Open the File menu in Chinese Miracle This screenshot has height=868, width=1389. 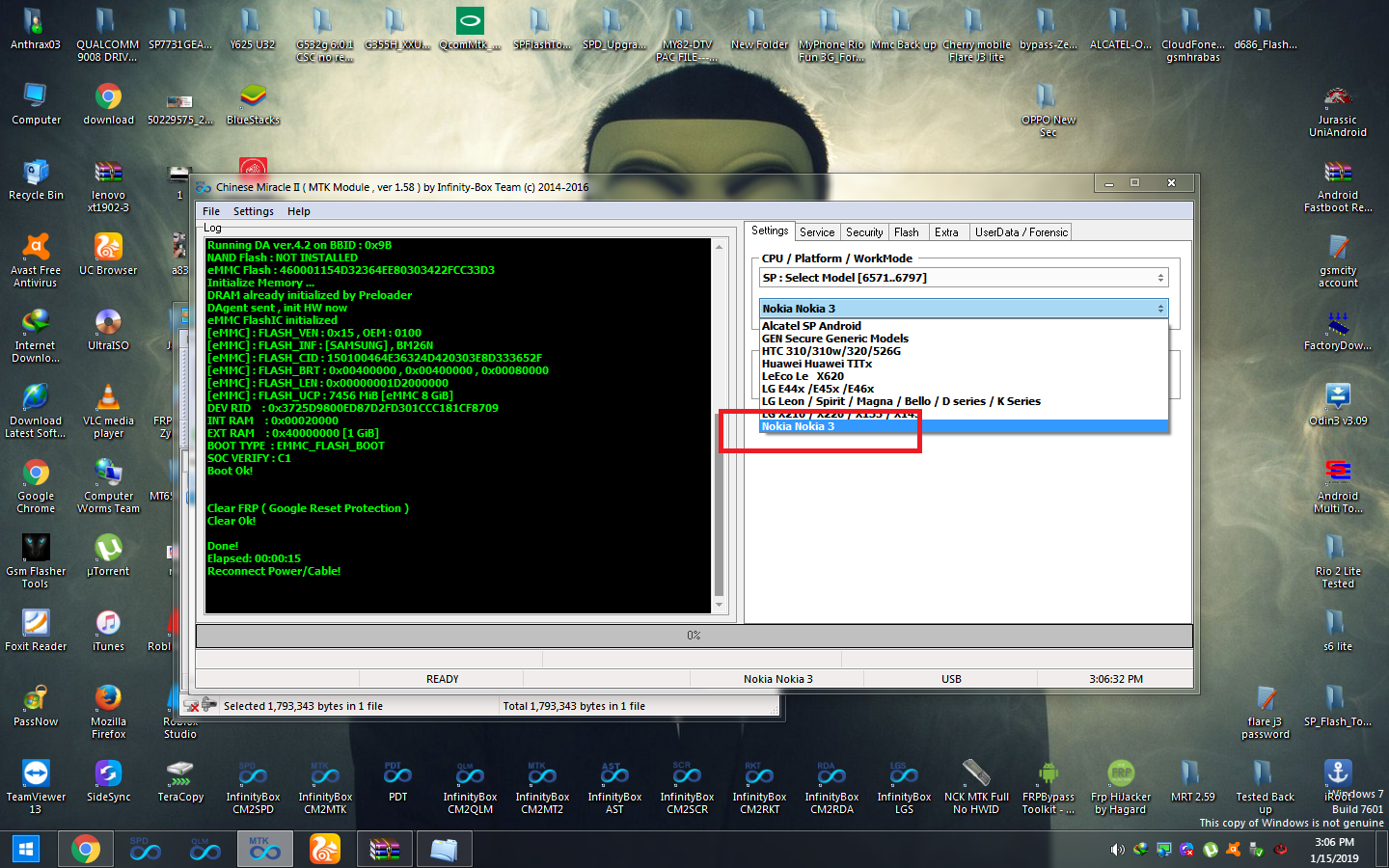point(211,211)
